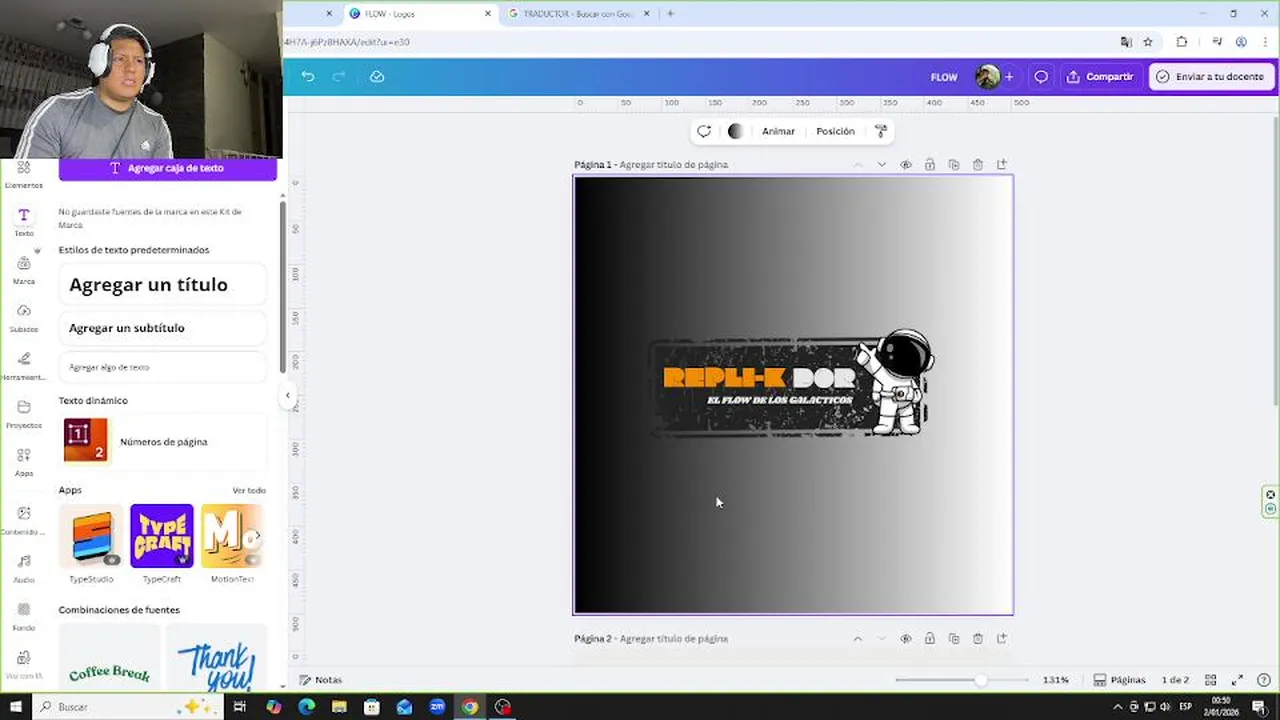The width and height of the screenshot is (1280, 720).
Task: Add a collaborator with the plus icon
Action: 1009,77
